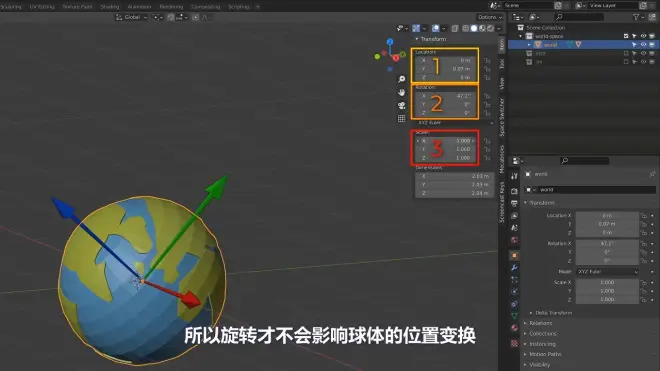Select solid viewport shading
660x371 pixels.
click(x=474, y=28)
